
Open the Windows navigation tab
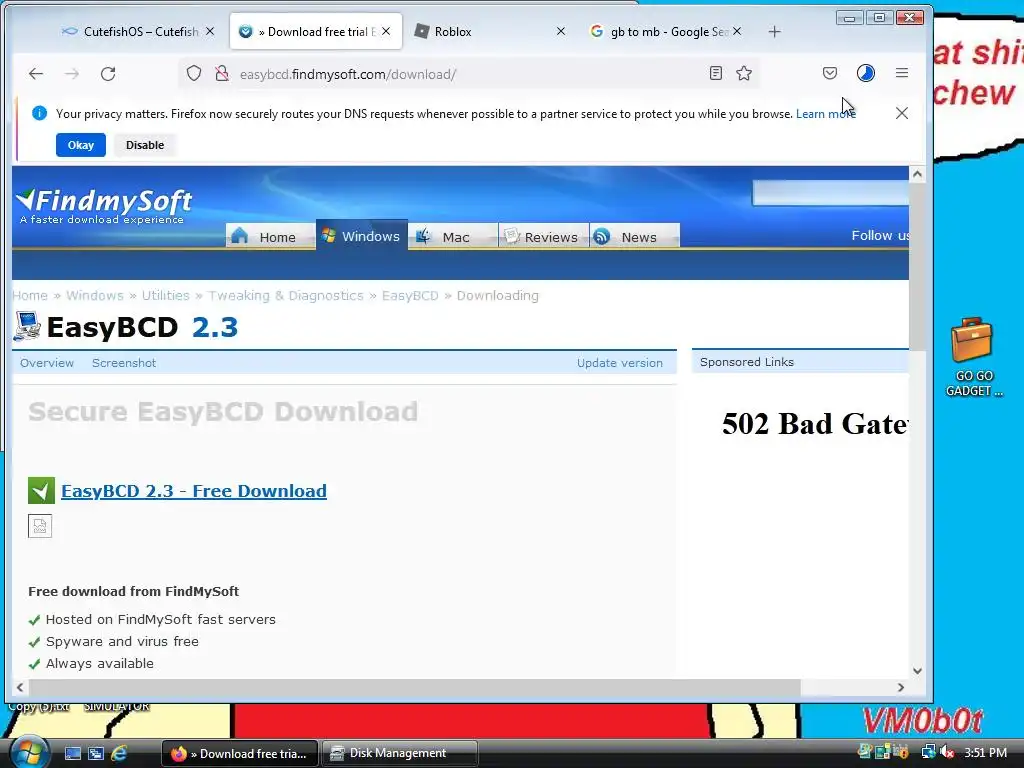[x=362, y=235]
